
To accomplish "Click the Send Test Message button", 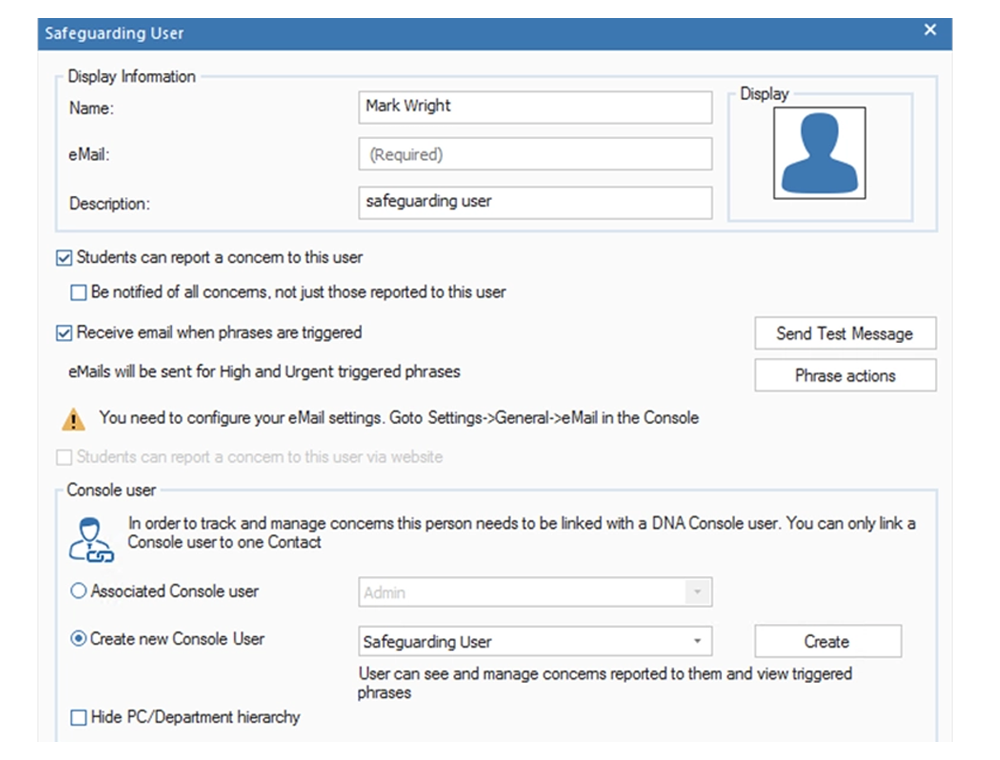I will (x=845, y=333).
